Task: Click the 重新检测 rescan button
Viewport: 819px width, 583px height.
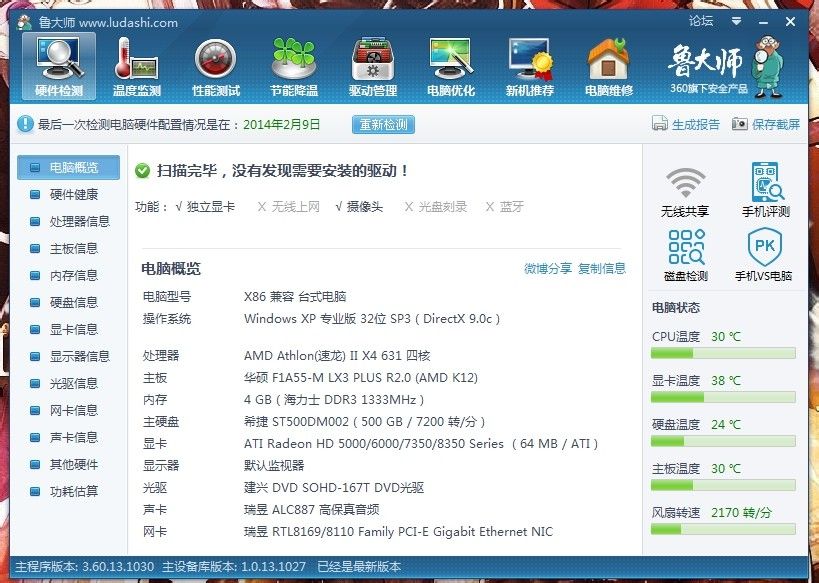Action: coord(383,125)
